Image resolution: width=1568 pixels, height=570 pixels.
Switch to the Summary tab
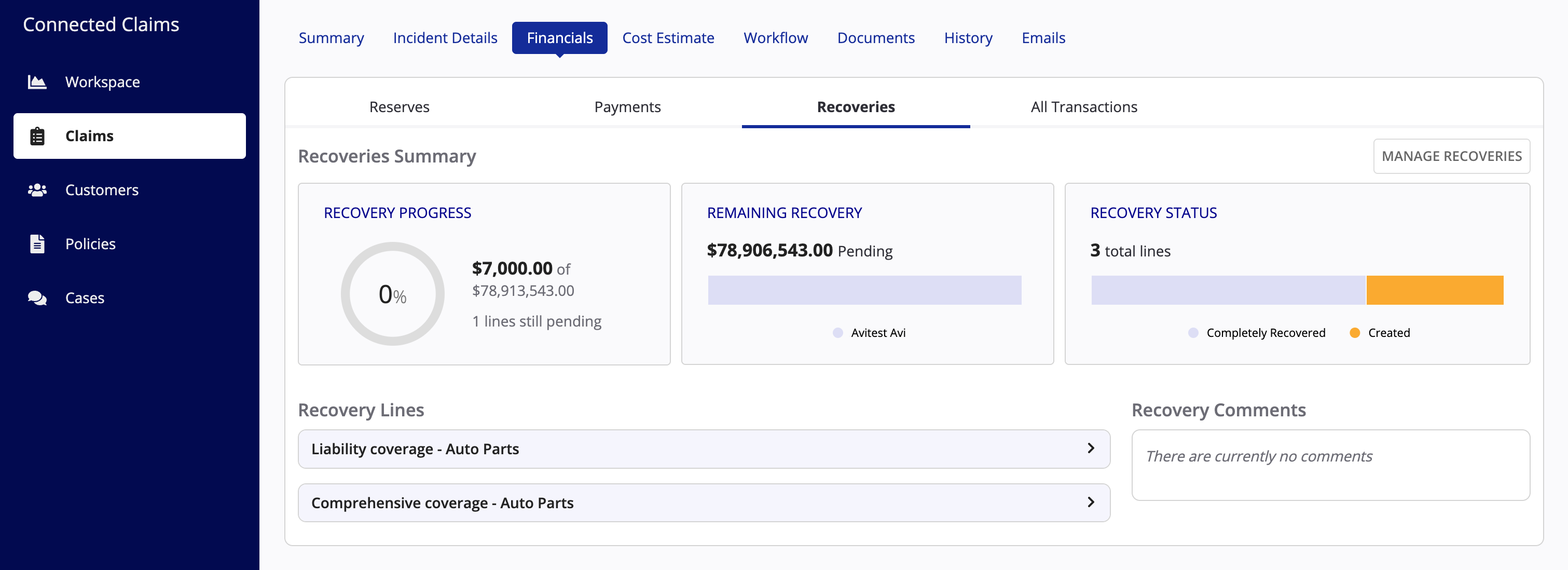331,38
